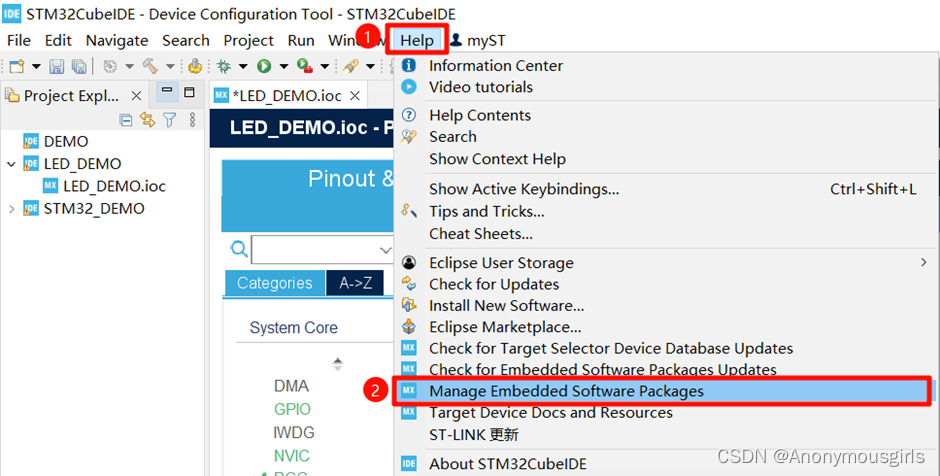940x476 pixels.
Task: Click the peripheral search magnifier icon
Action: click(239, 248)
